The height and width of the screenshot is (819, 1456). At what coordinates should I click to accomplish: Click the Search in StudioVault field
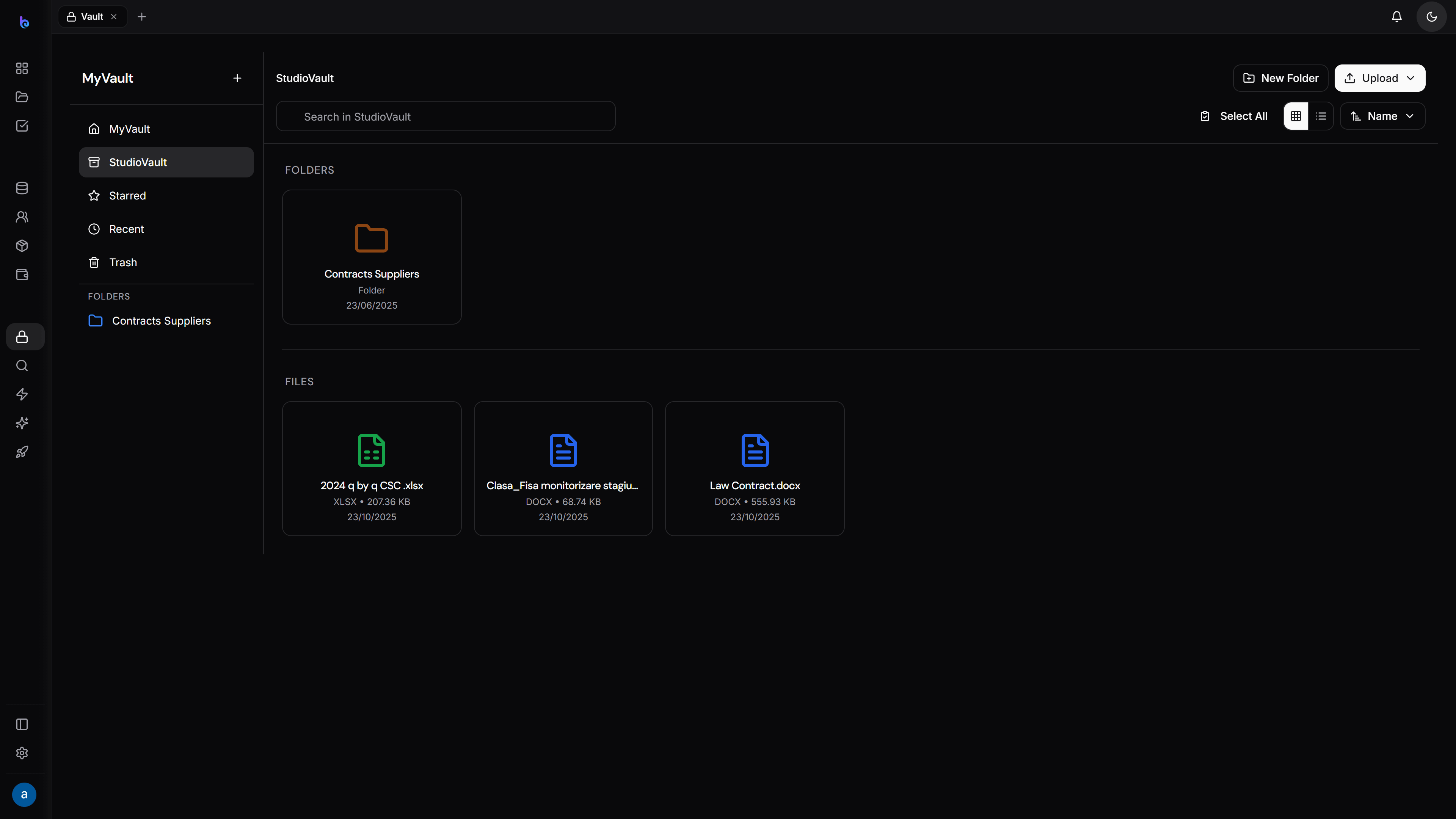pyautogui.click(x=446, y=116)
